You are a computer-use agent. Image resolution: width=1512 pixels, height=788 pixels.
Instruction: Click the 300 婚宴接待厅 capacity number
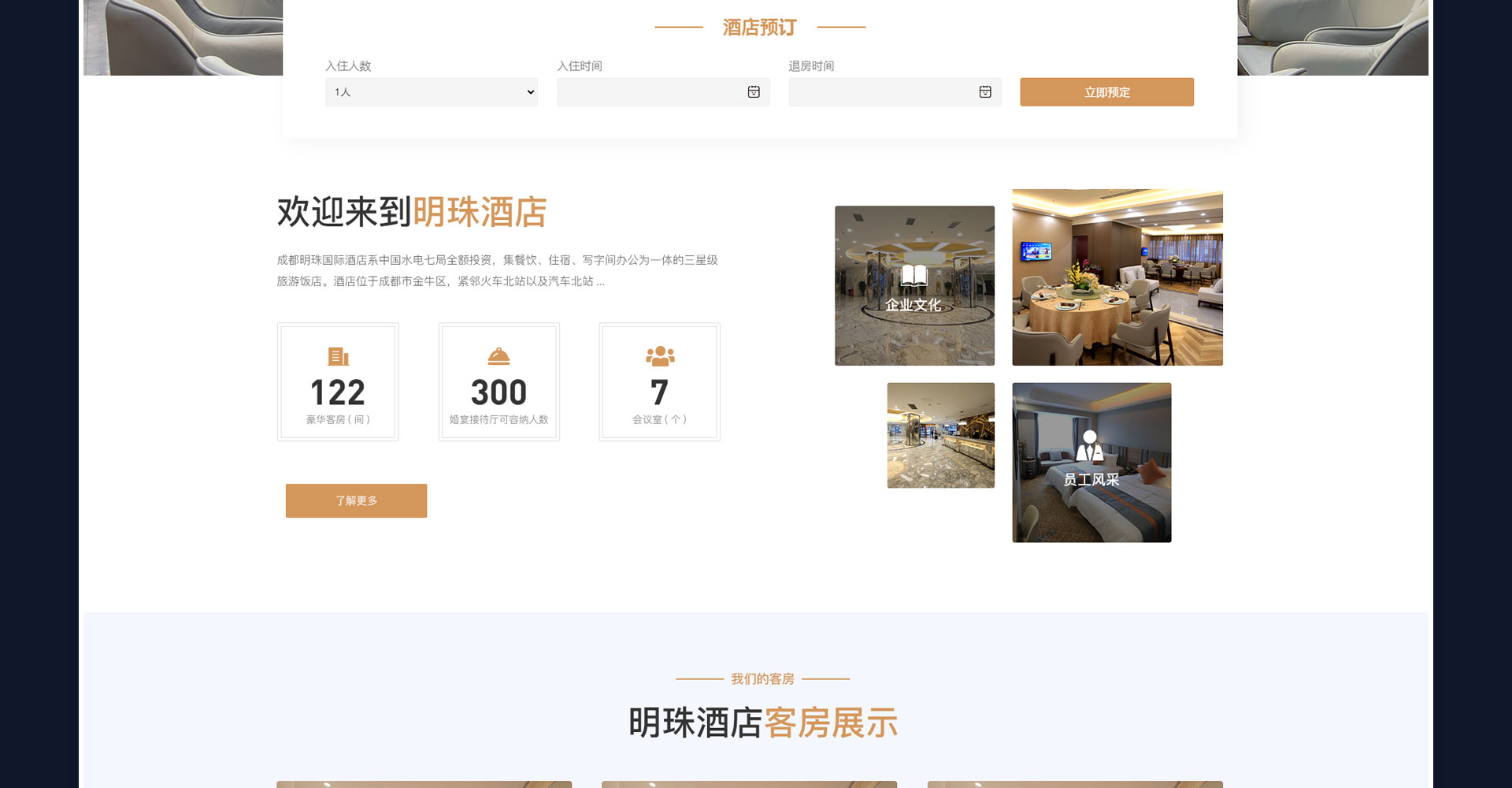click(498, 392)
